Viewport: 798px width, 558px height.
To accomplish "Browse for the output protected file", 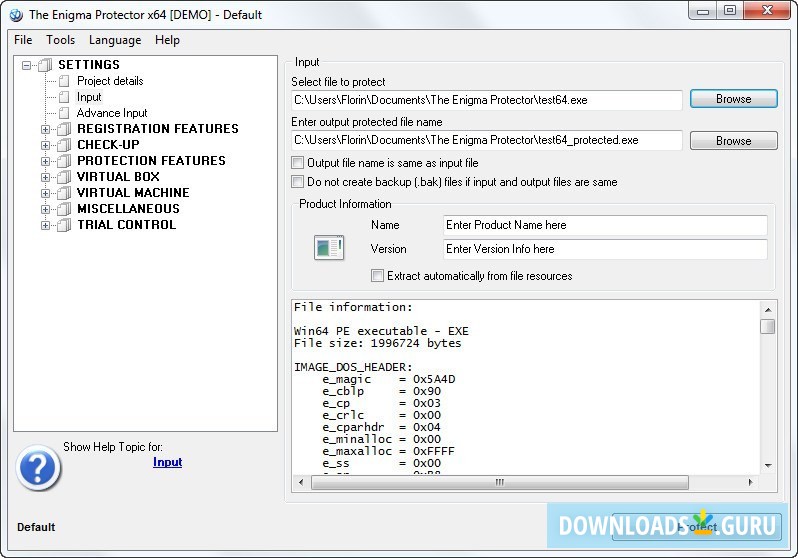I will tap(733, 141).
